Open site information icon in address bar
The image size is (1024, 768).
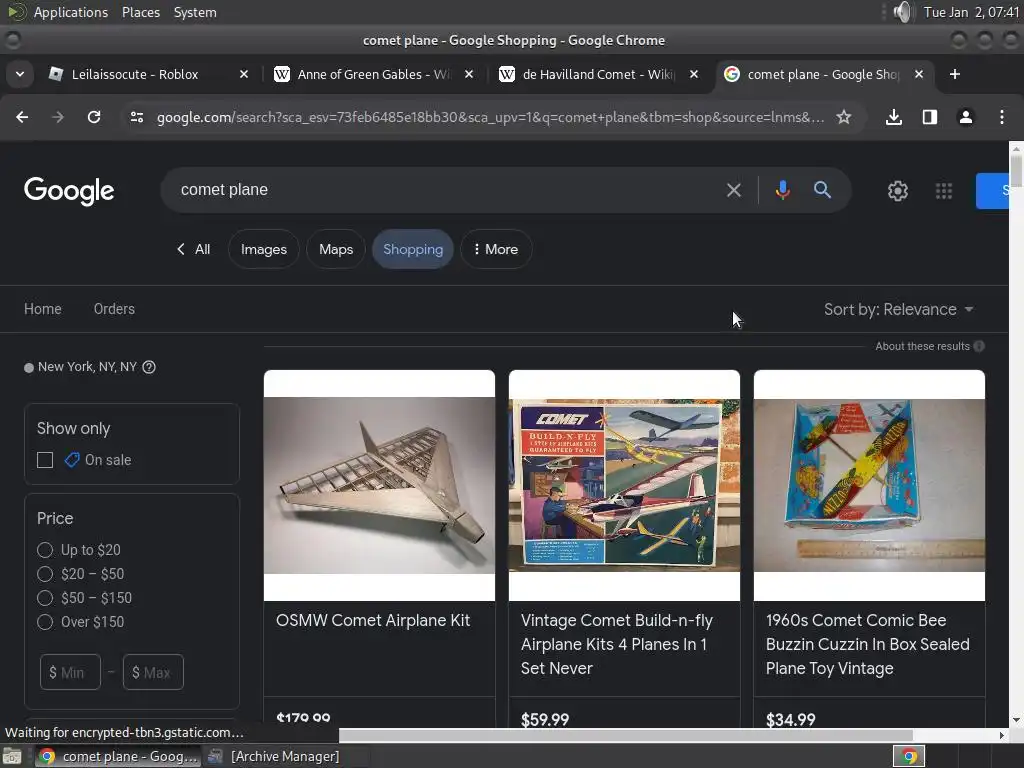tap(136, 117)
